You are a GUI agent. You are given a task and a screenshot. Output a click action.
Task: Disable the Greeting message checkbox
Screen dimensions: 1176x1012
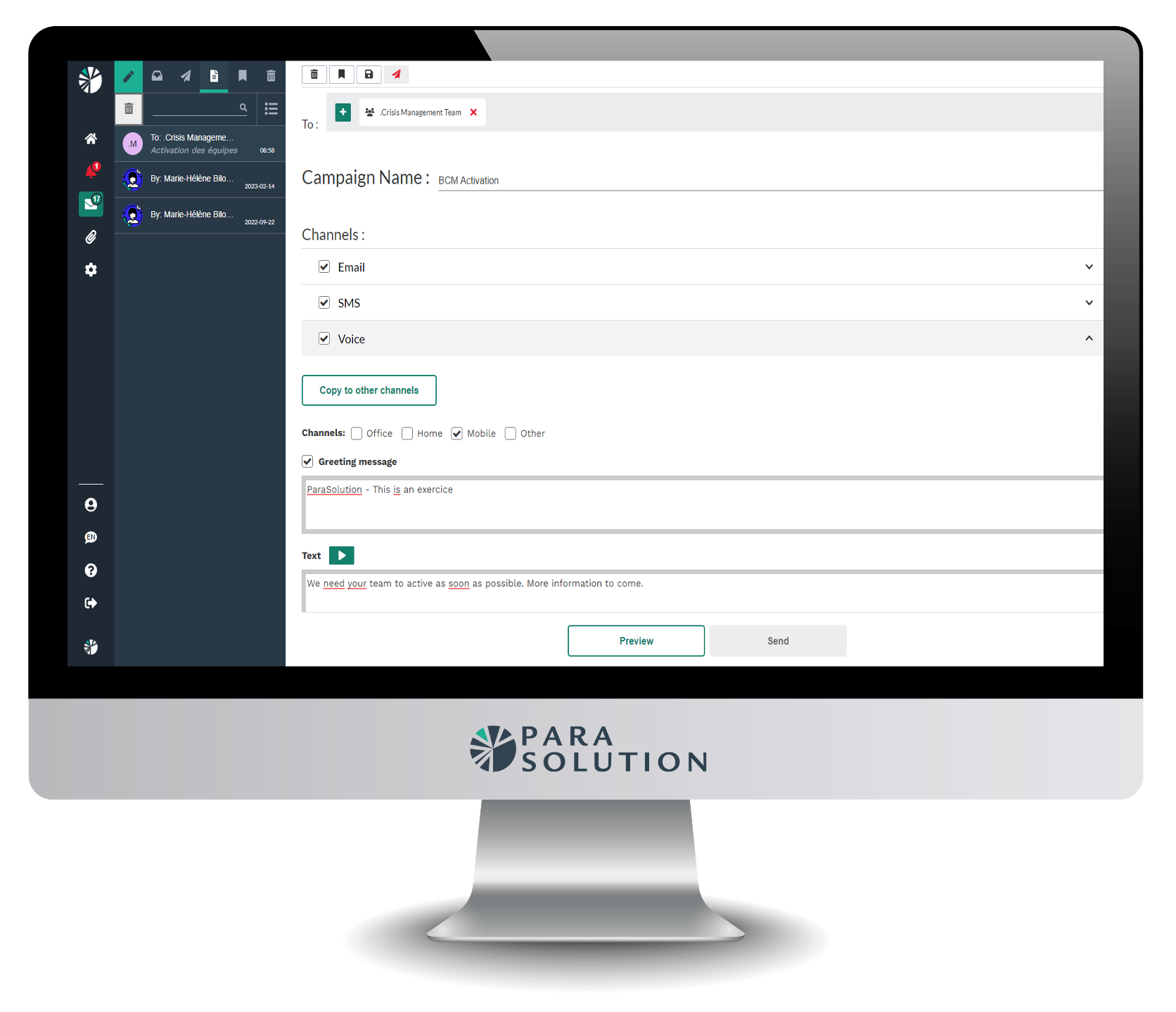[307, 461]
